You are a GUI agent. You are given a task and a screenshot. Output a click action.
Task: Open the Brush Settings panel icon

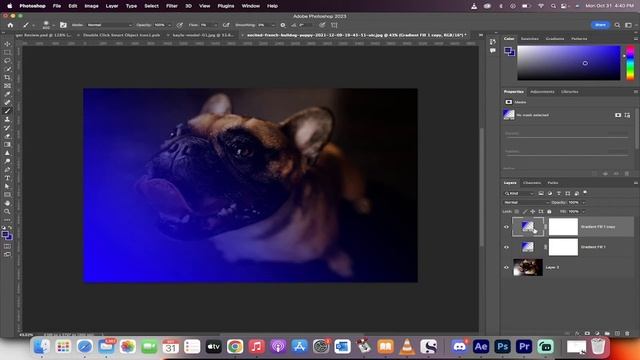(63, 25)
